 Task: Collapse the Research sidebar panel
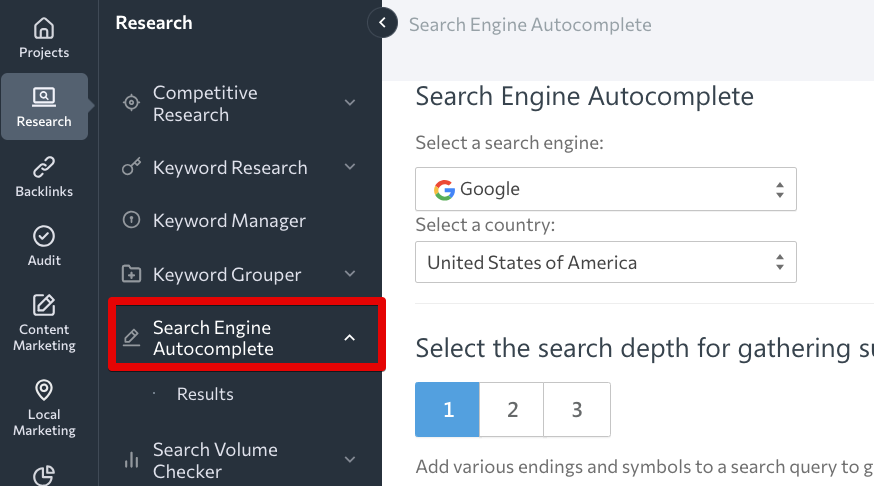[x=382, y=23]
